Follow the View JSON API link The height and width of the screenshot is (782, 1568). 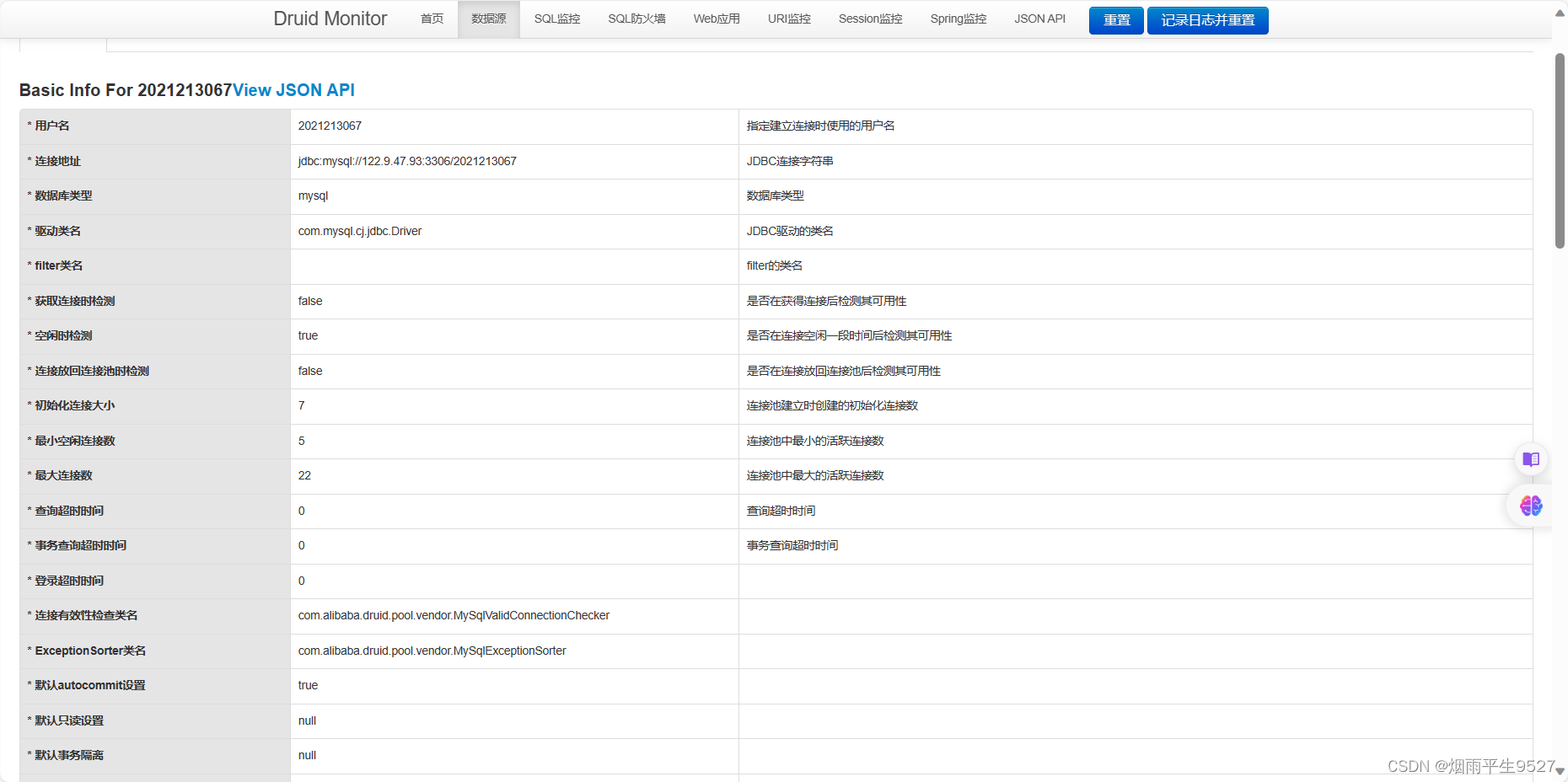(293, 90)
